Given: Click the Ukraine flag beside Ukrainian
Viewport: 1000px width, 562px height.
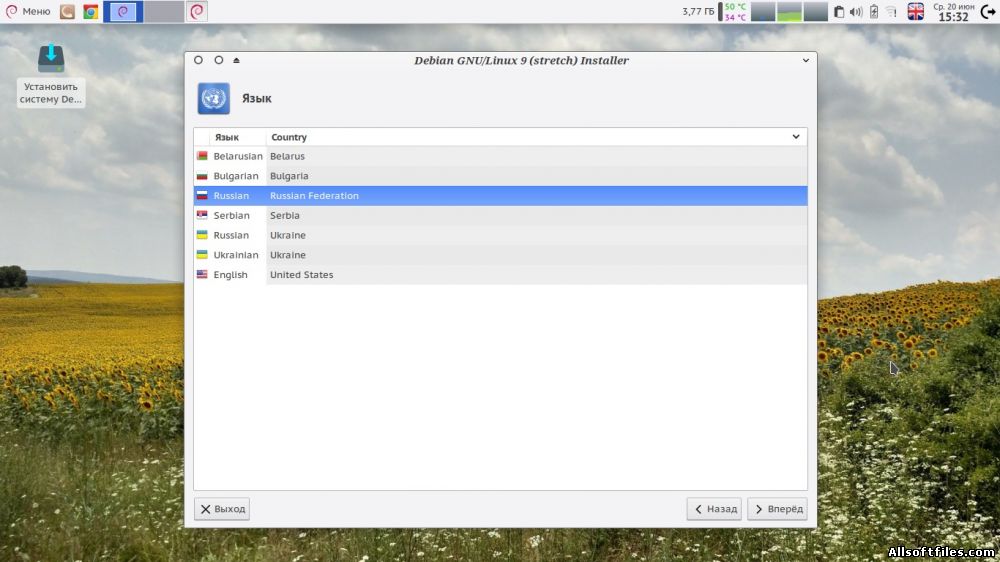Looking at the screenshot, I should click(x=202, y=255).
